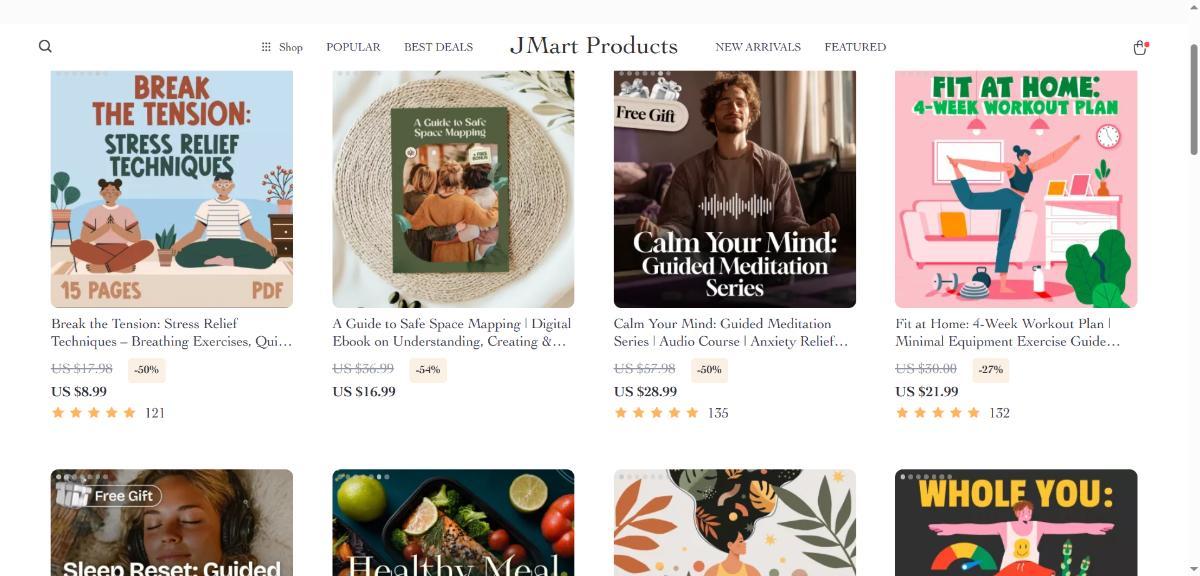Click the star rating for Calm Your Mind
Screen dimensions: 1200x576
[x=657, y=413]
